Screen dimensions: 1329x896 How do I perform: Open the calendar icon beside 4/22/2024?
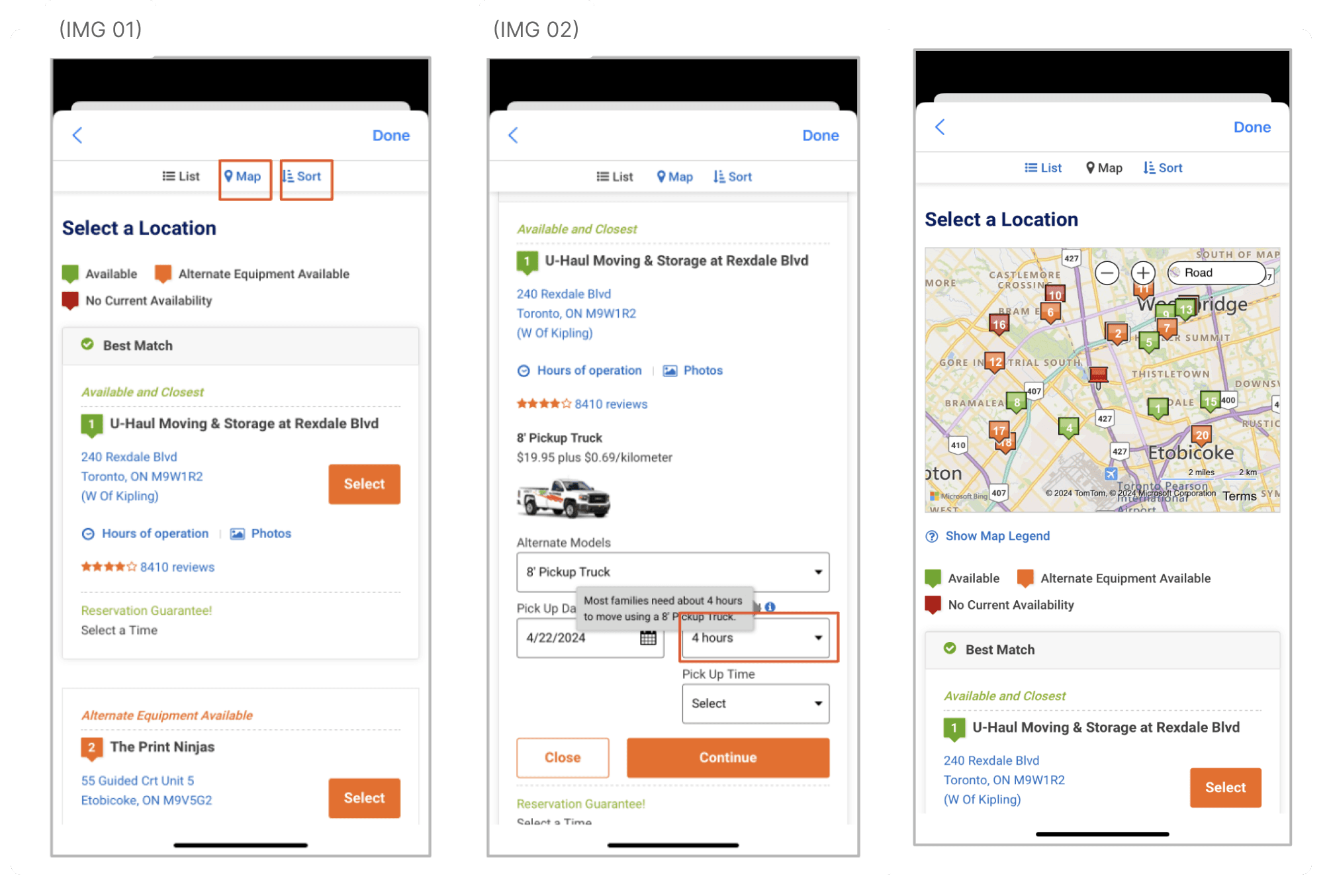tap(648, 638)
